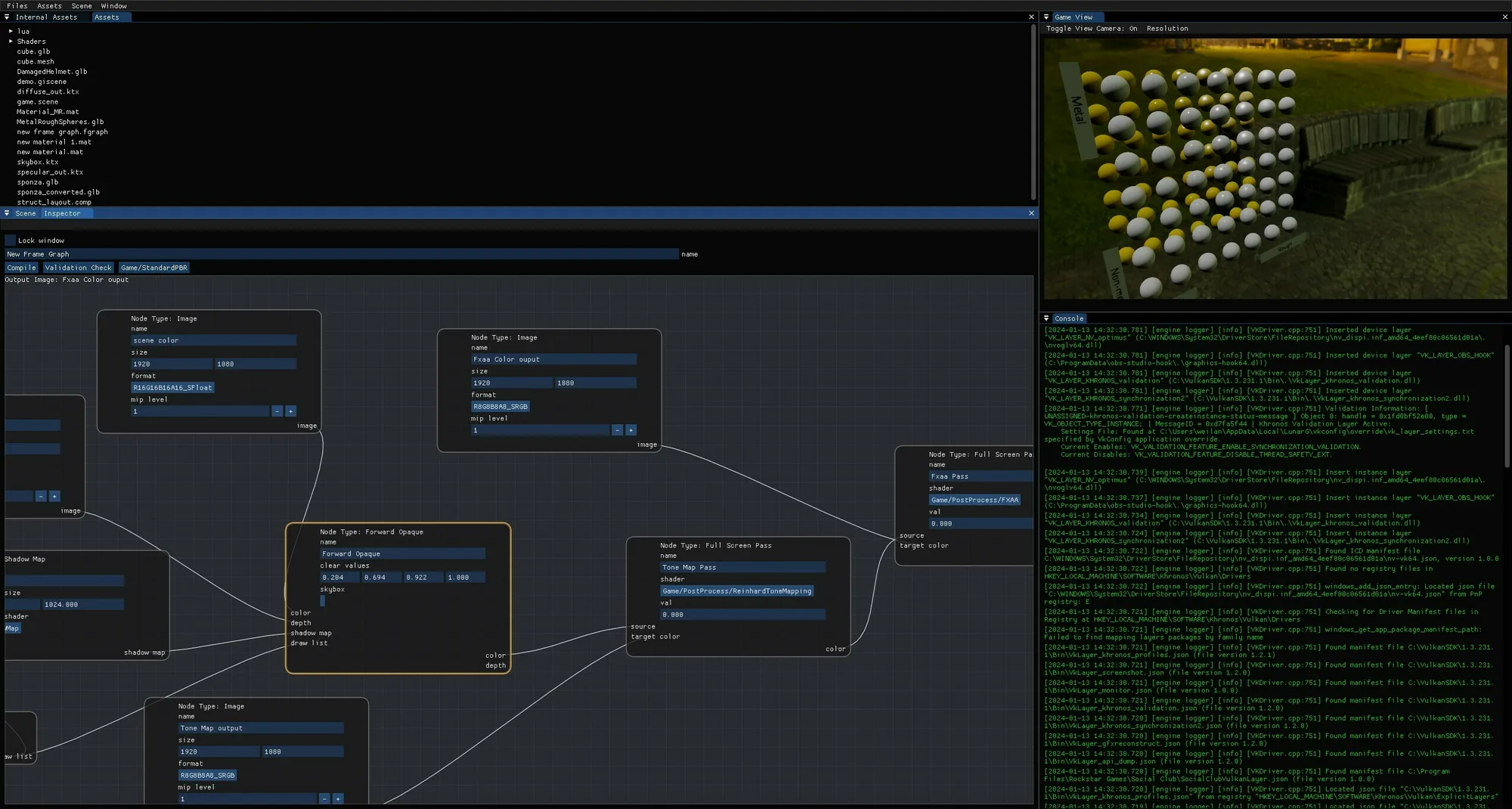Decrease Tone Map output mip level
The image size is (1512, 809).
point(324,798)
